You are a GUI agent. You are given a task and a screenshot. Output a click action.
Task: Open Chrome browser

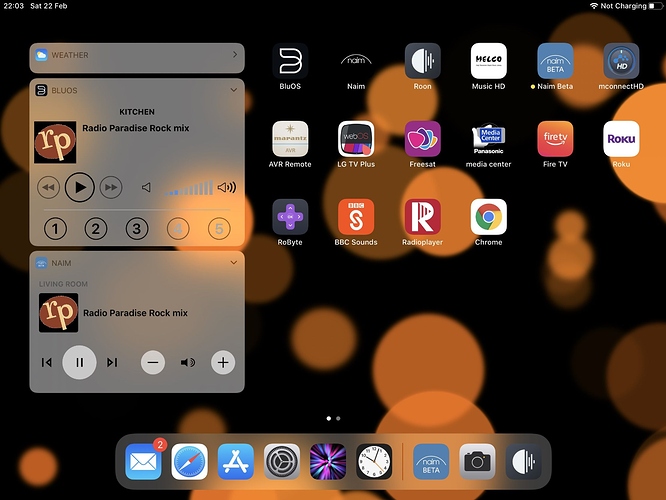[488, 217]
